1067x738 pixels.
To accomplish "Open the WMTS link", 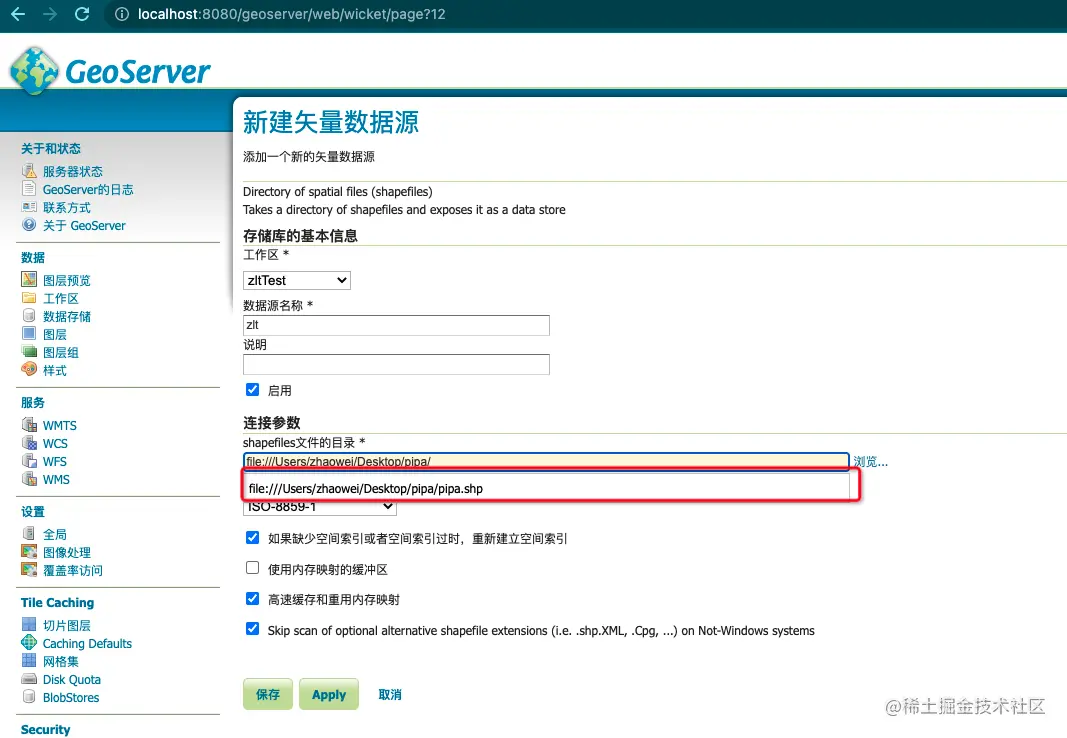I will coord(60,425).
